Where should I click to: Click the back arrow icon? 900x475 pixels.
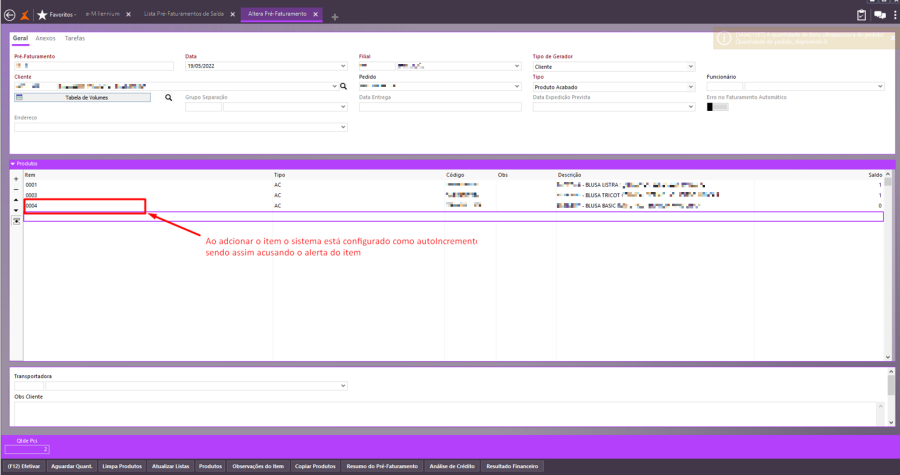point(9,15)
